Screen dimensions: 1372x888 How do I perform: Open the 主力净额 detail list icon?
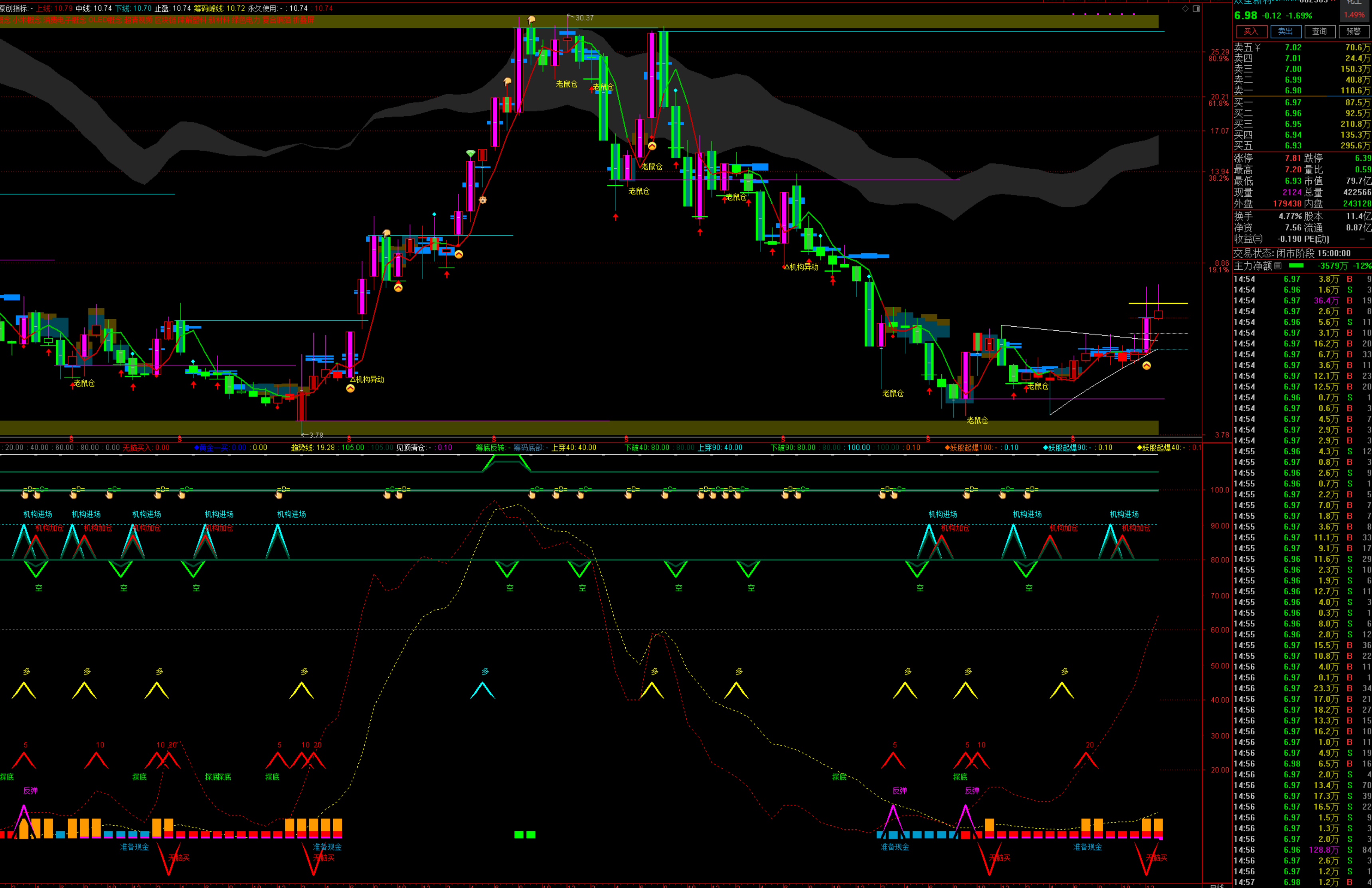1278,266
